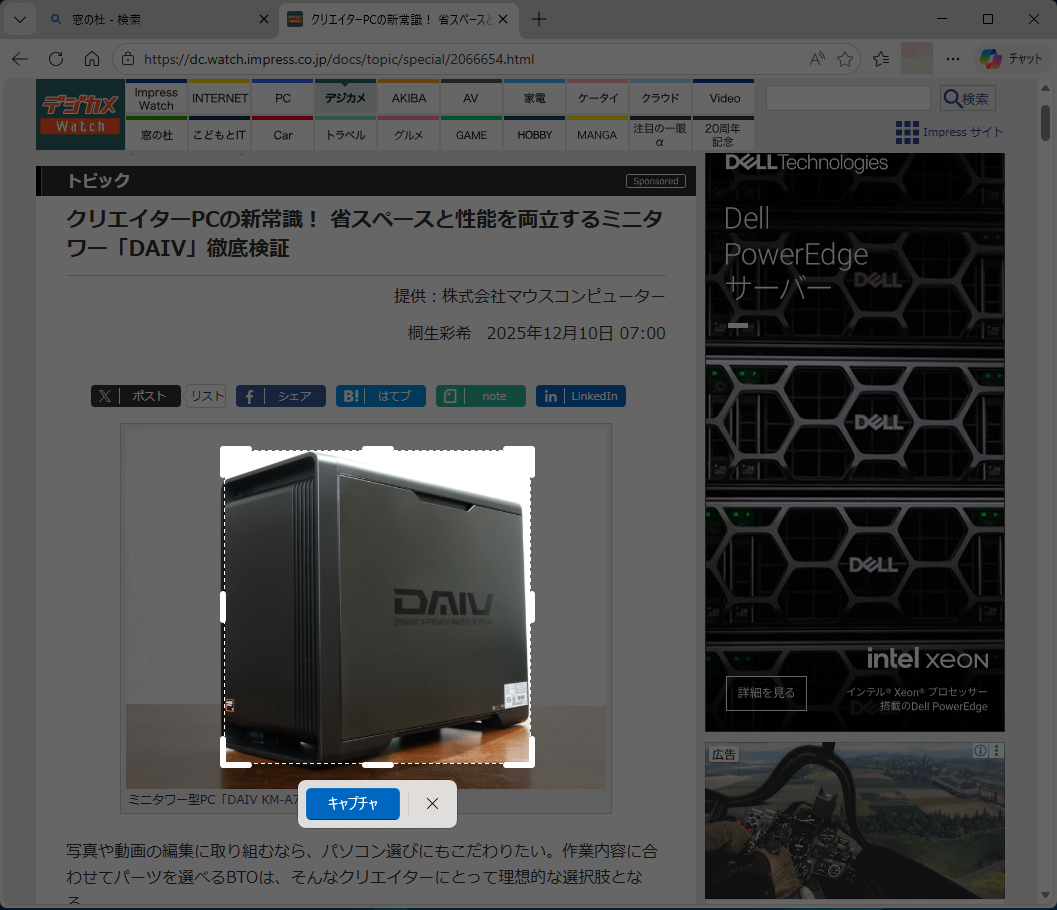This screenshot has height=910, width=1057.
Task: Open Car nav item
Action: 282,134
